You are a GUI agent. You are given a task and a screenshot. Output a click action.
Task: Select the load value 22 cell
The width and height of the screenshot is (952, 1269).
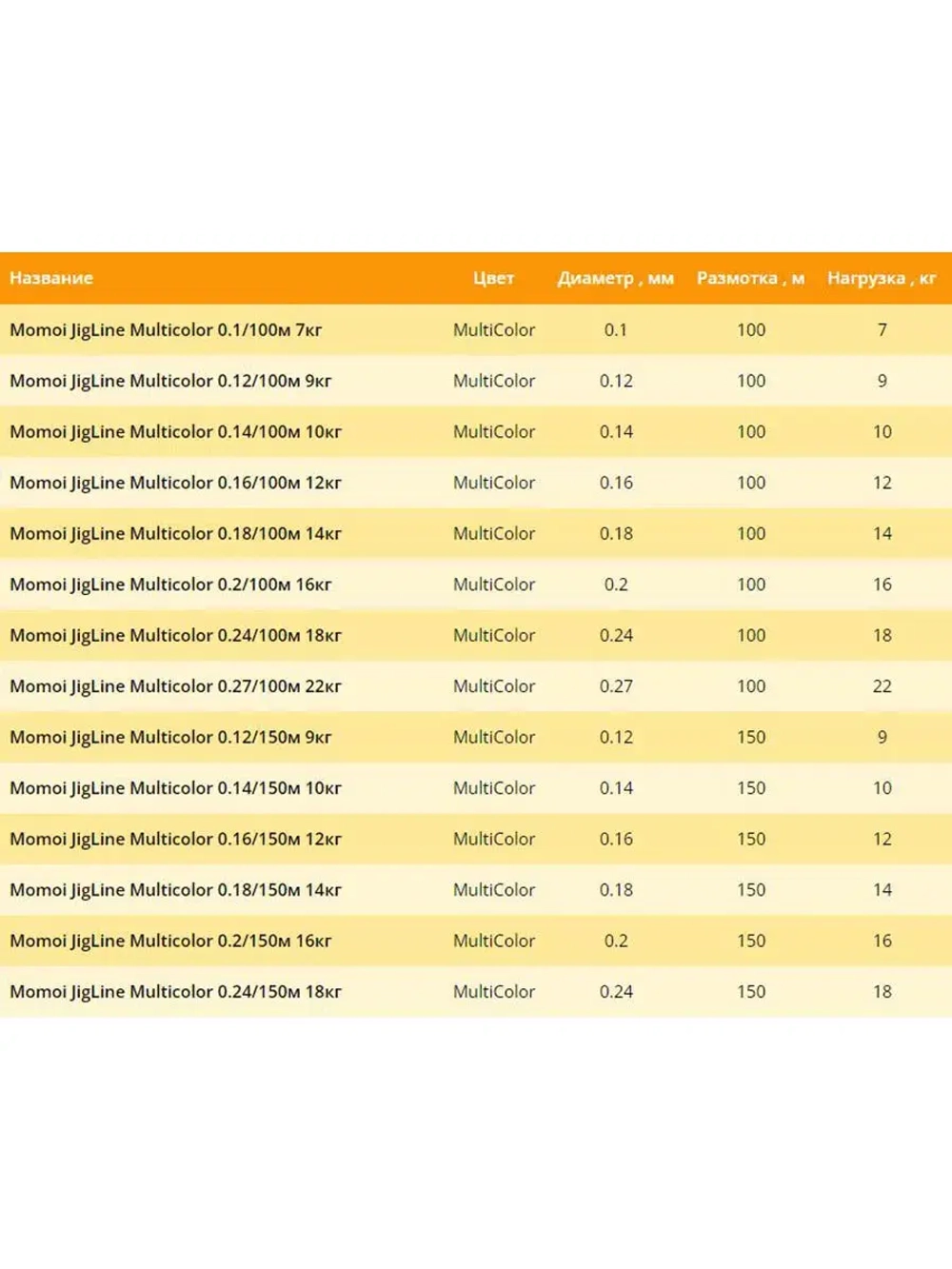pos(882,686)
